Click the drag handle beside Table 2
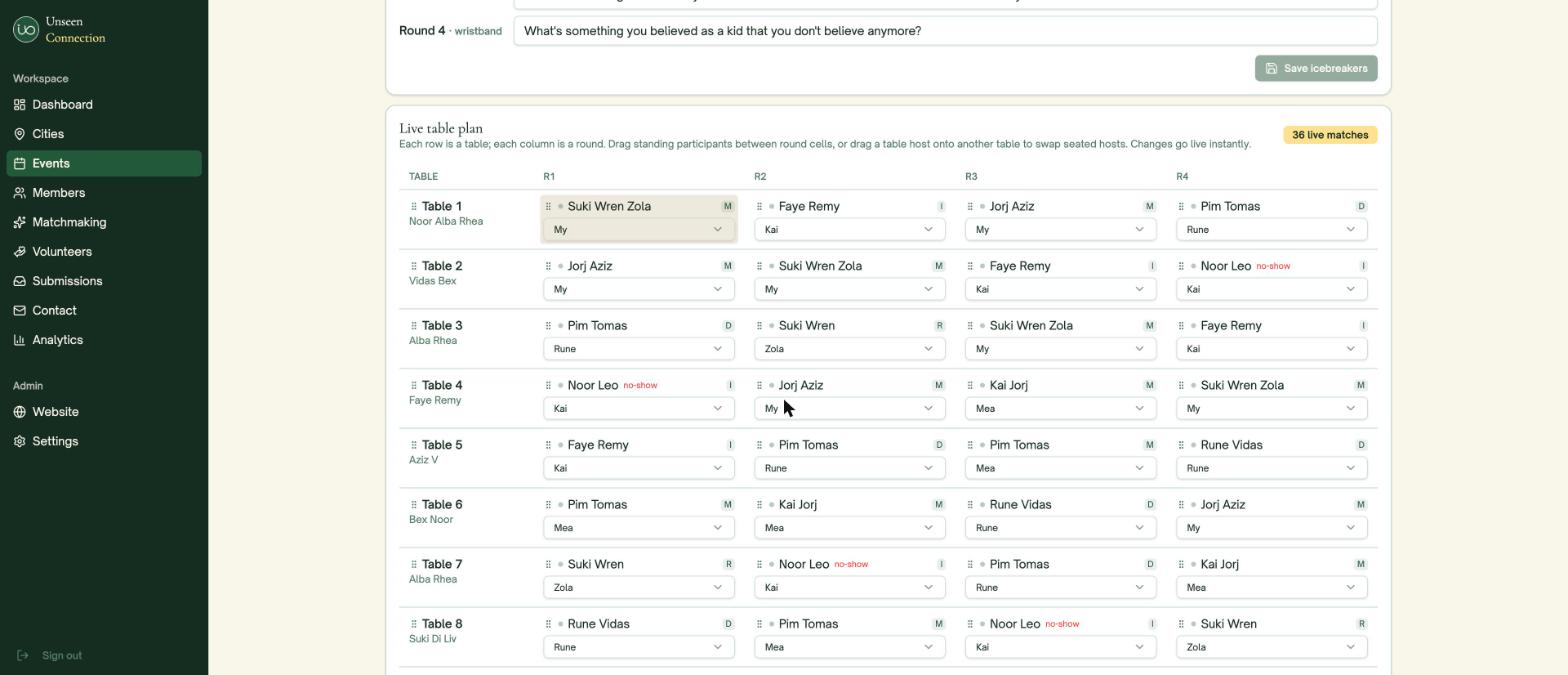The image size is (1568, 675). pyautogui.click(x=414, y=266)
